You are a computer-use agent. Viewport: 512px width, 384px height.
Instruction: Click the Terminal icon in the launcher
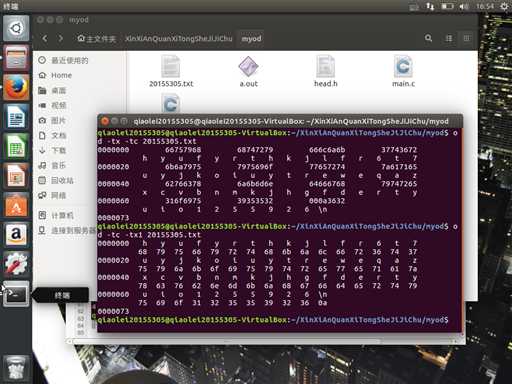tap(16, 294)
